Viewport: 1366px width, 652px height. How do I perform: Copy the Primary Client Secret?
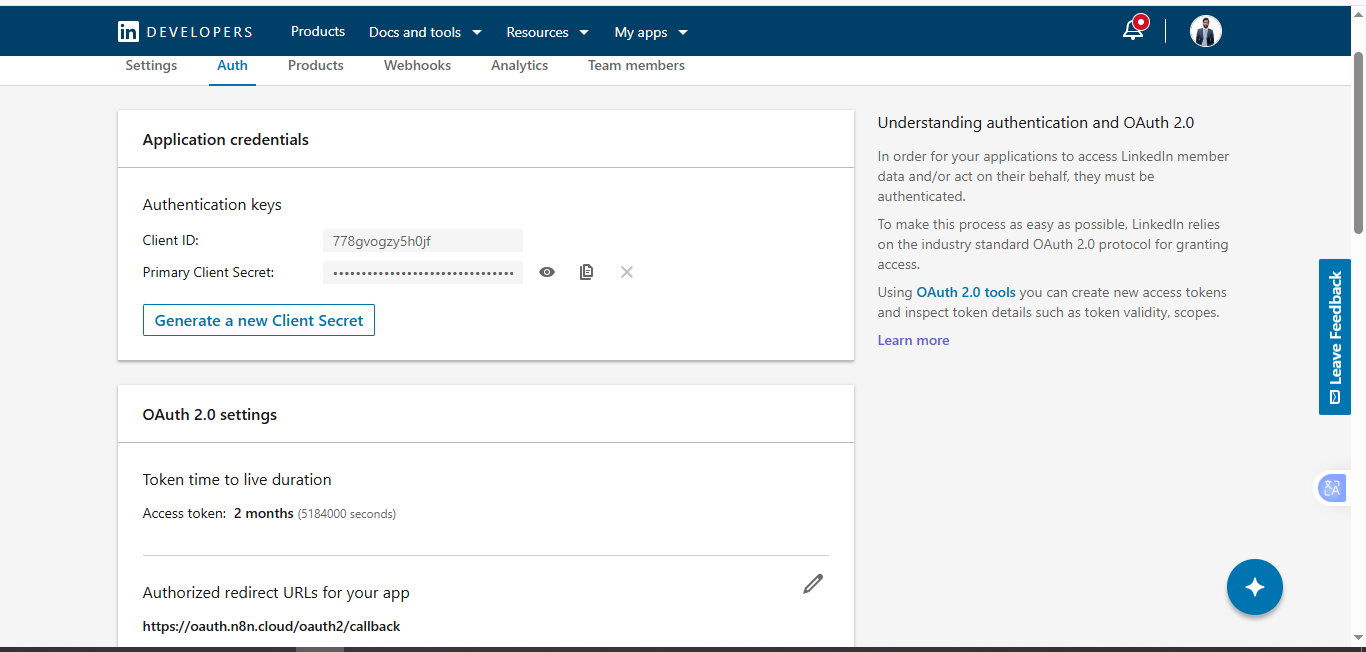tap(587, 272)
